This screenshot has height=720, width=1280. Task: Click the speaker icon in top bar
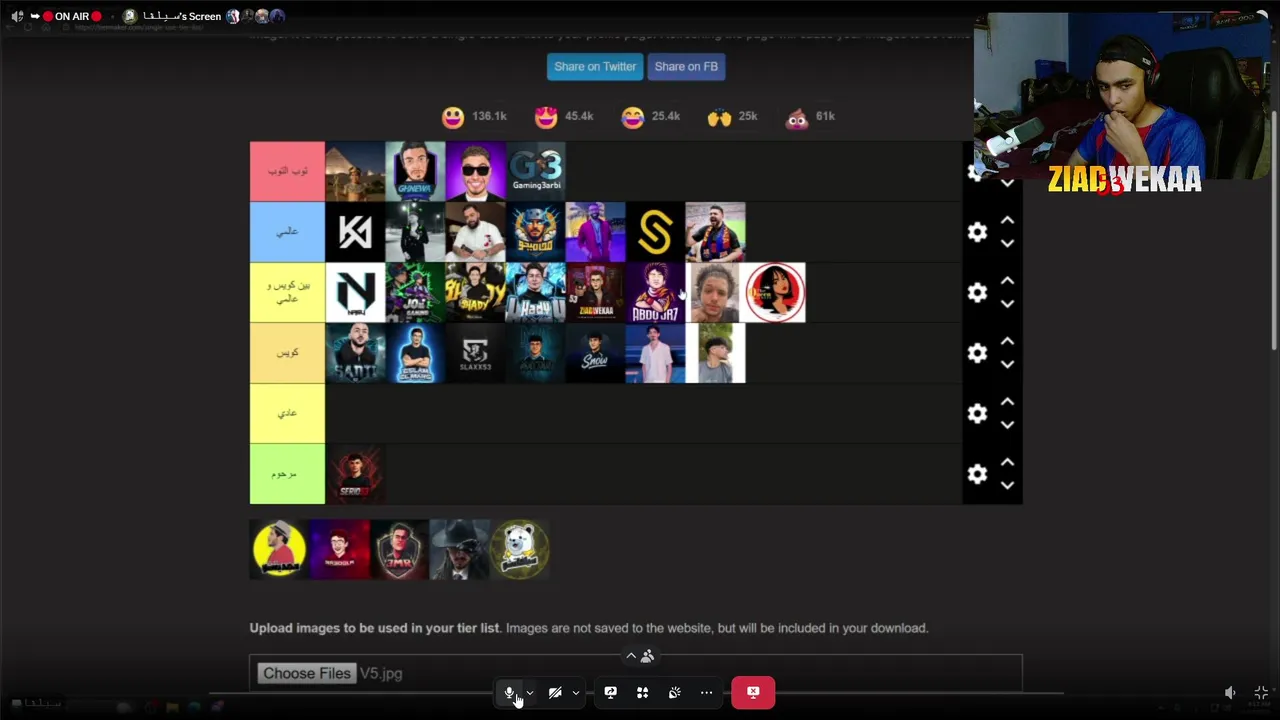click(17, 16)
